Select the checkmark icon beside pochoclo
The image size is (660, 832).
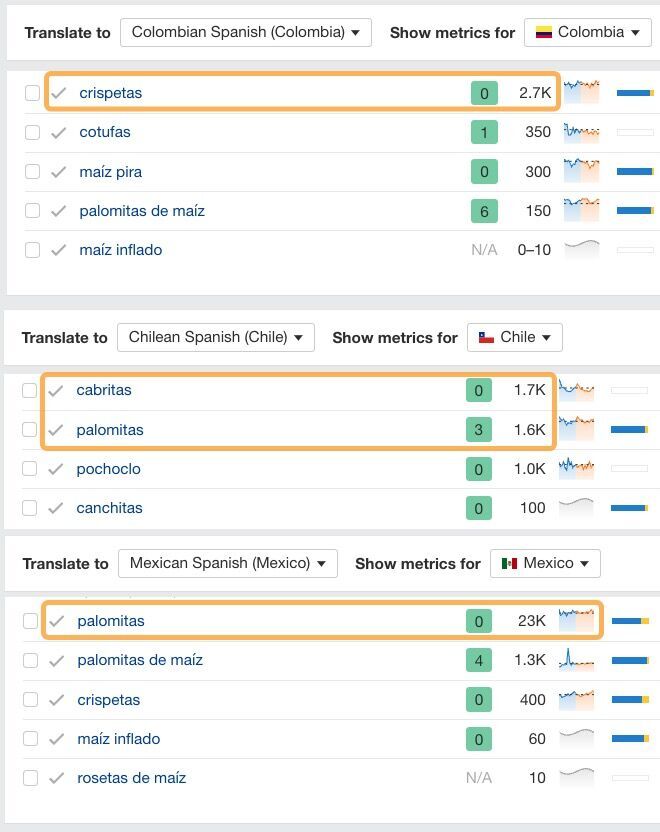(x=57, y=468)
